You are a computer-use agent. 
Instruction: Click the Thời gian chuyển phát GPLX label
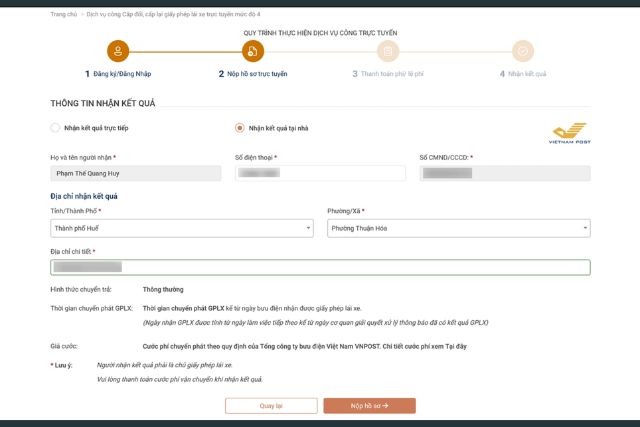pyautogui.click(x=91, y=308)
